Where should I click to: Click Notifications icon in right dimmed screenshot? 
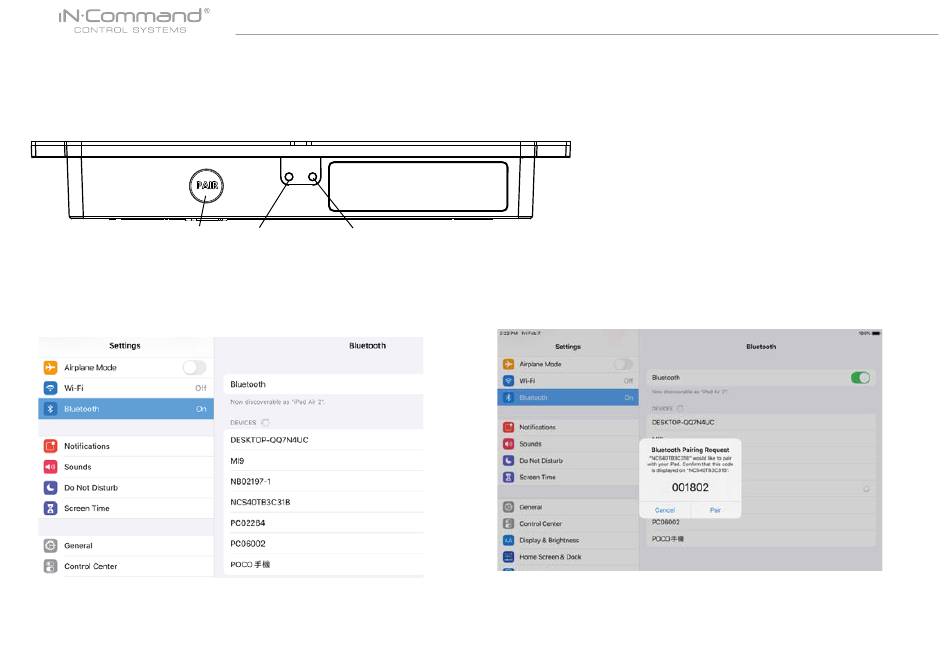click(x=508, y=427)
